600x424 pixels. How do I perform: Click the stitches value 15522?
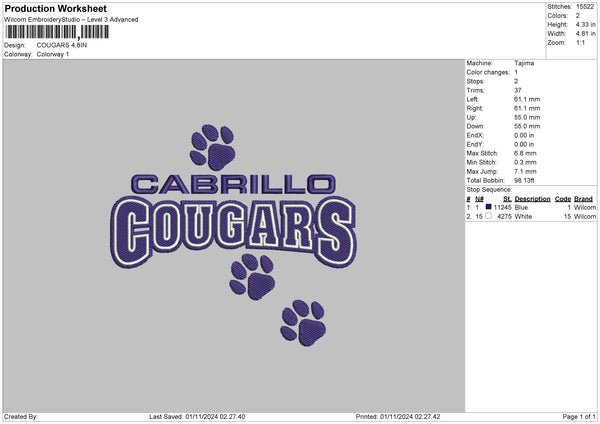[x=584, y=7]
